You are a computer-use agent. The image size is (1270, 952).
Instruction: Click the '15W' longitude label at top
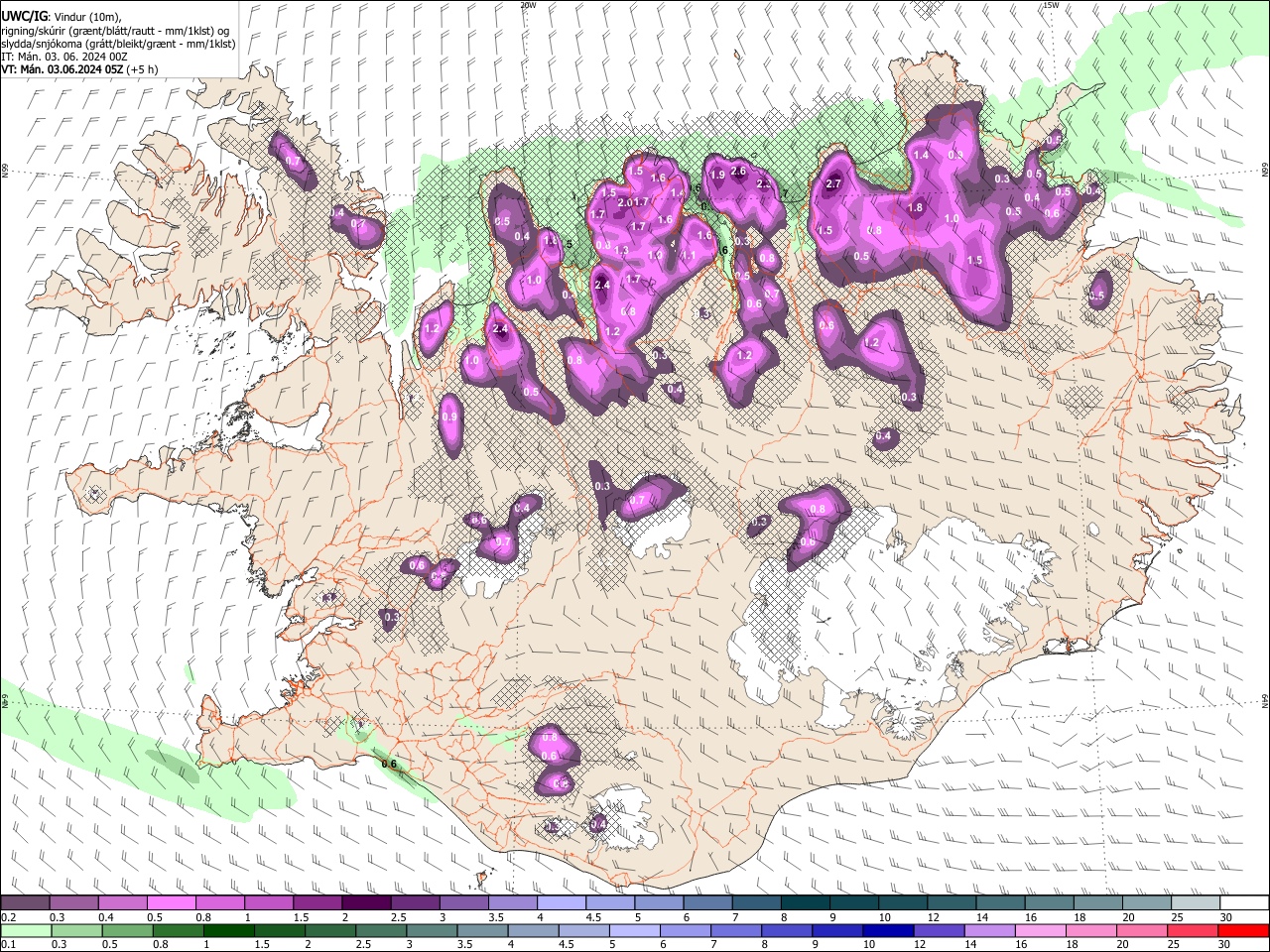(x=1051, y=5)
